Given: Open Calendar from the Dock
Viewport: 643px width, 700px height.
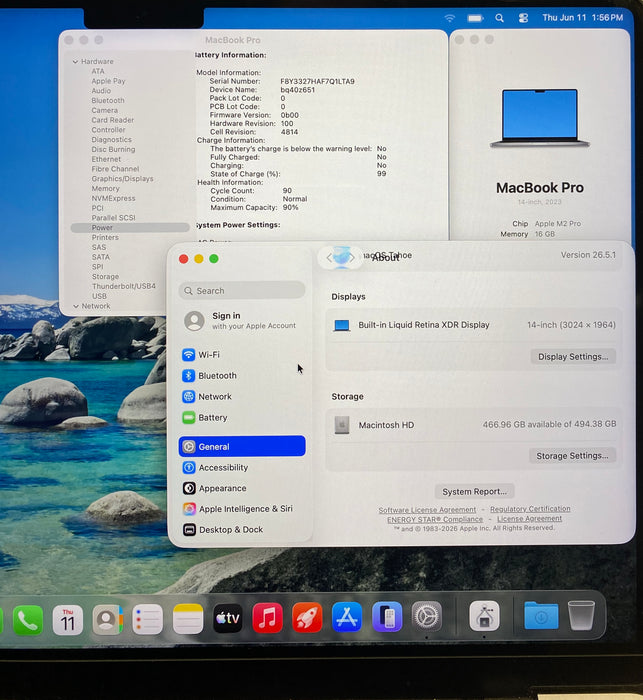Looking at the screenshot, I should pos(68,620).
